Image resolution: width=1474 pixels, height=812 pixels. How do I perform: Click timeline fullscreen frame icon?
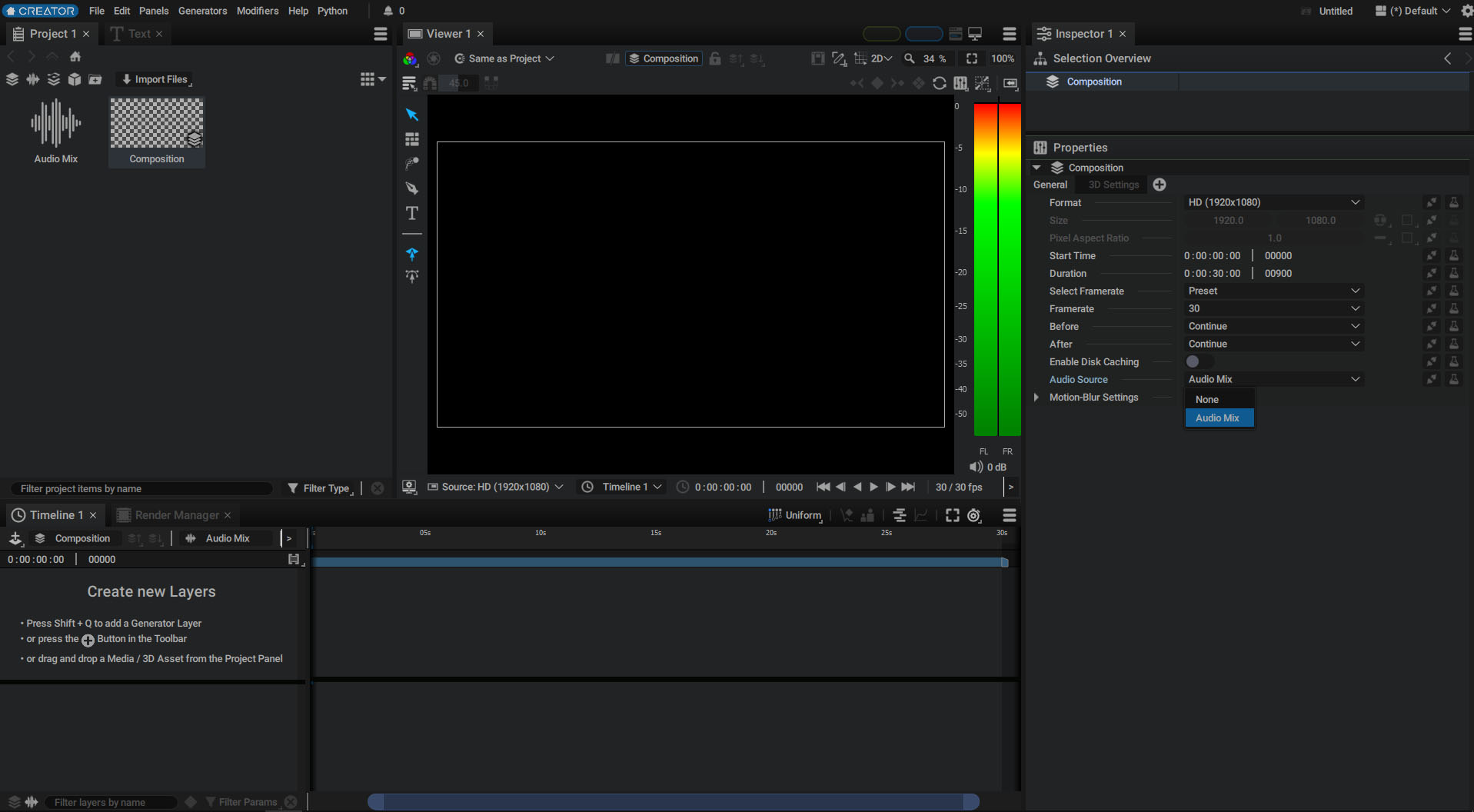pos(953,515)
